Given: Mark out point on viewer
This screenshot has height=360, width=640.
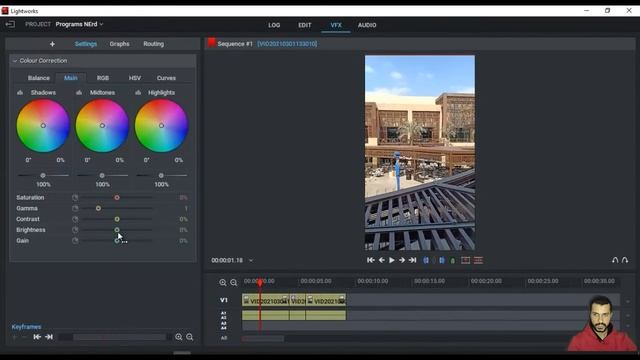Looking at the screenshot, I should (x=442, y=260).
